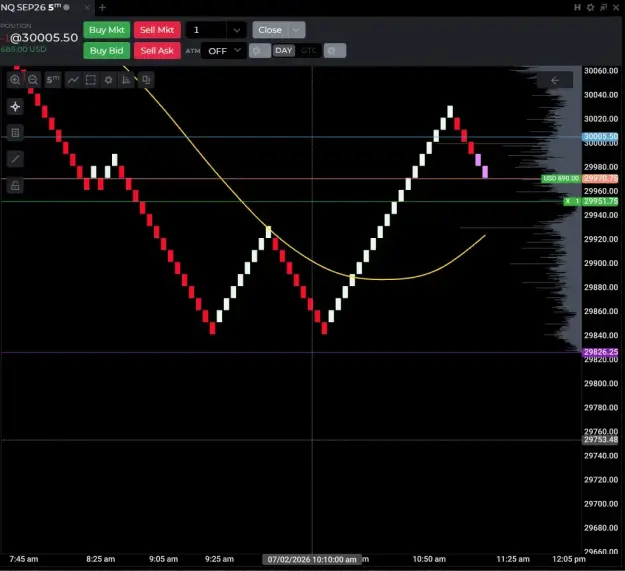The image size is (625, 571).
Task: Click the 9:25 am time axis label
Action: click(219, 559)
